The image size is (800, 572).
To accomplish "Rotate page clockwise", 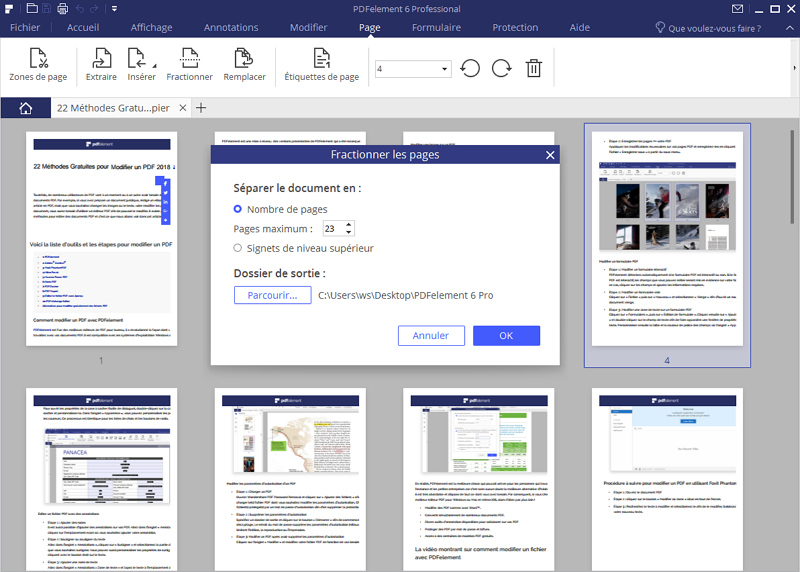I will pos(502,68).
